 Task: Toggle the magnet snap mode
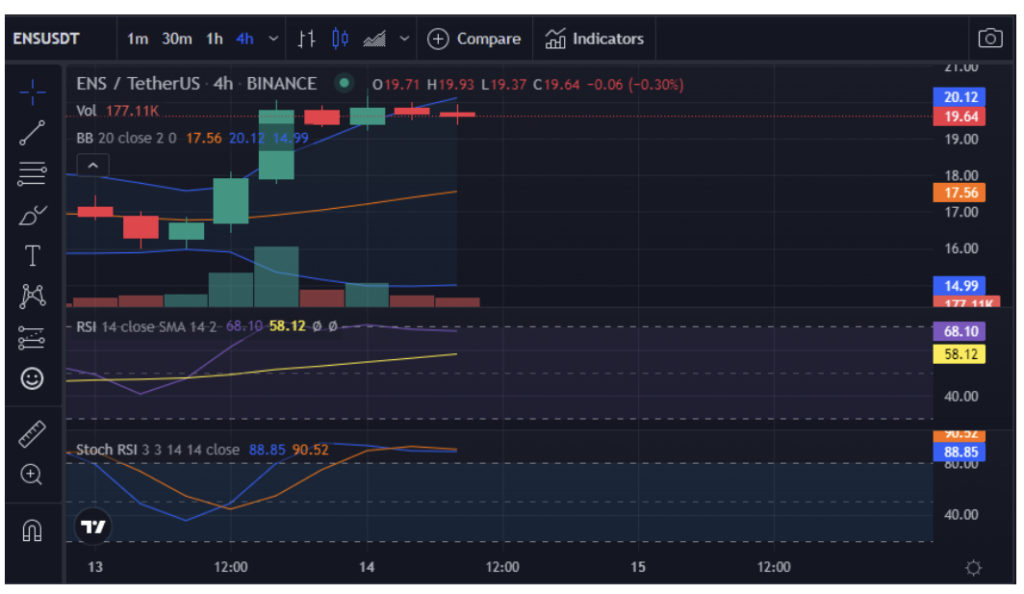point(32,530)
